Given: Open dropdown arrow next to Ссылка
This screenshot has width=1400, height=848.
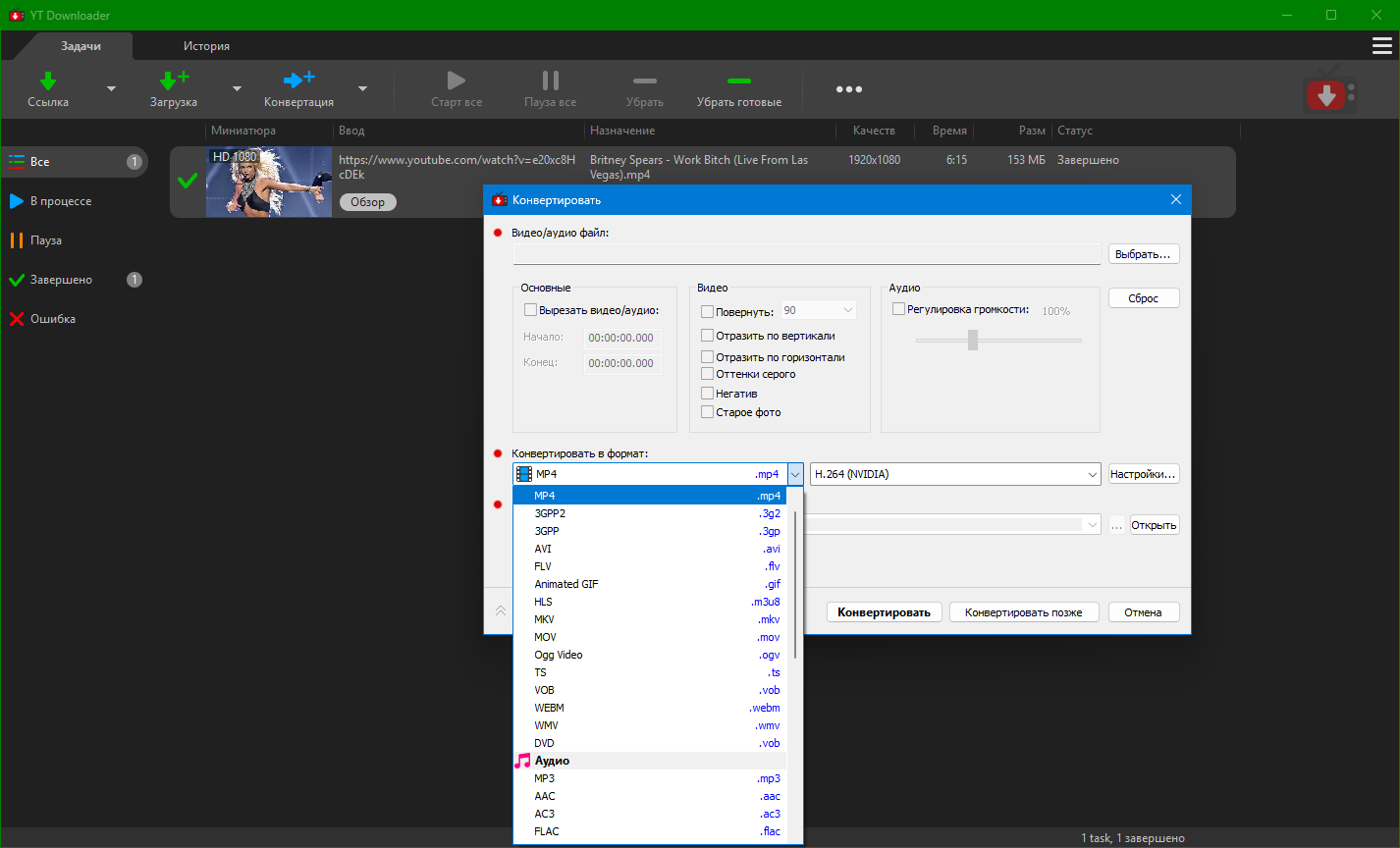Looking at the screenshot, I should (111, 88).
